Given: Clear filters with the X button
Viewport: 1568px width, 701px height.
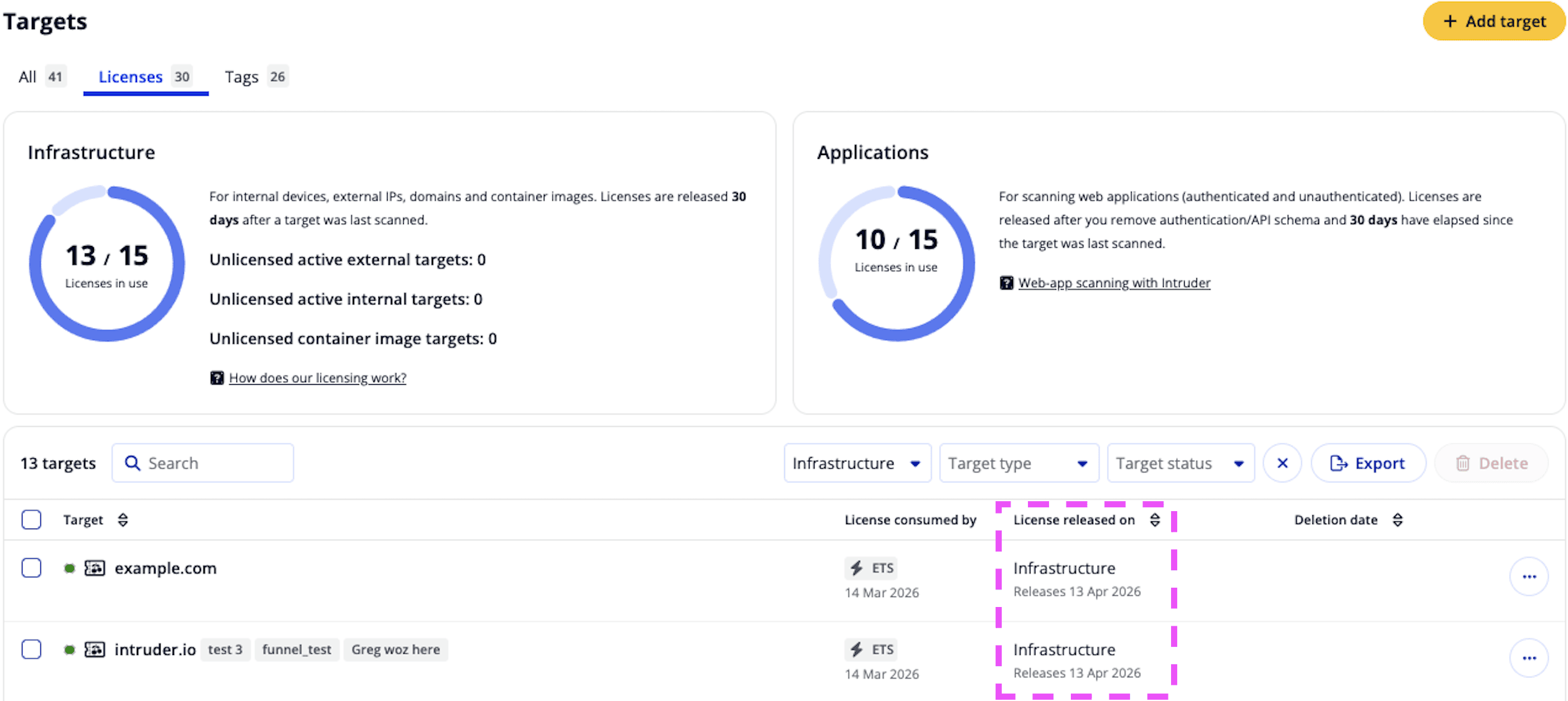Looking at the screenshot, I should pyautogui.click(x=1282, y=463).
